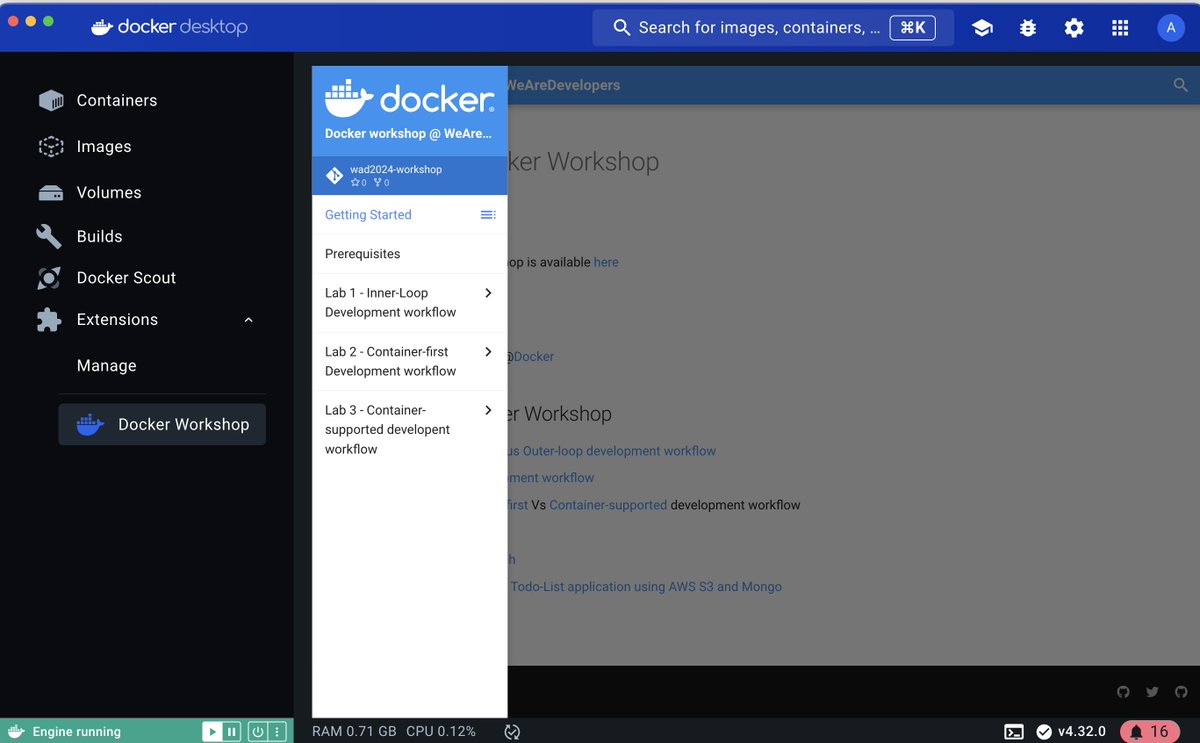This screenshot has height=743, width=1200.
Task: Follow the @Docker link
Action: [x=530, y=357]
